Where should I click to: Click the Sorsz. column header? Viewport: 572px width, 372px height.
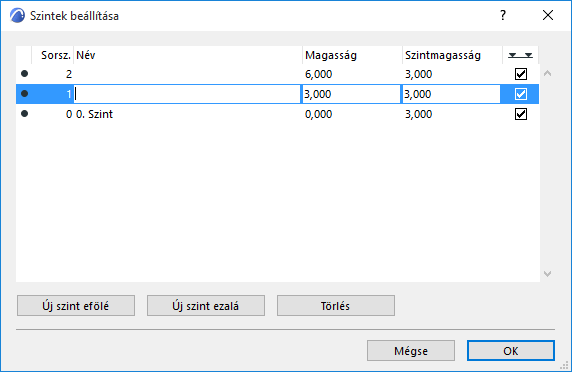coord(56,55)
